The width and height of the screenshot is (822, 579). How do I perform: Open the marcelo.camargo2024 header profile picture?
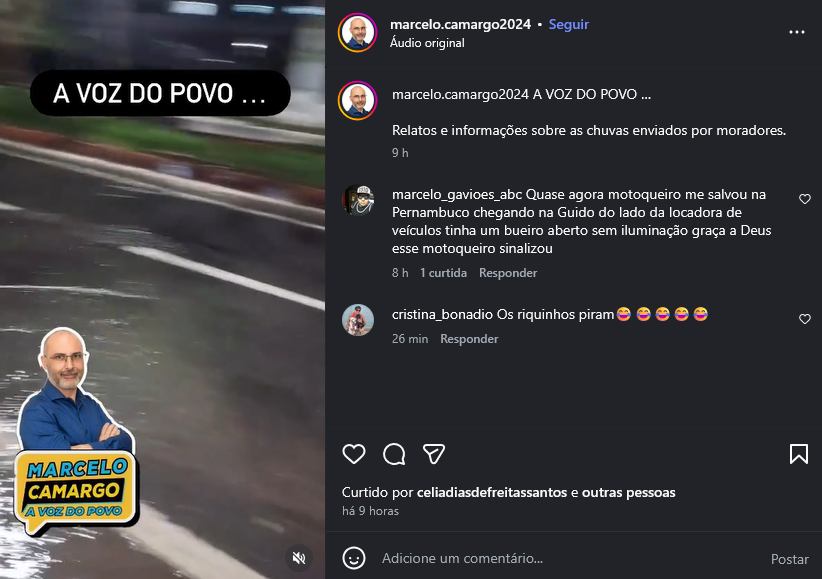358,33
